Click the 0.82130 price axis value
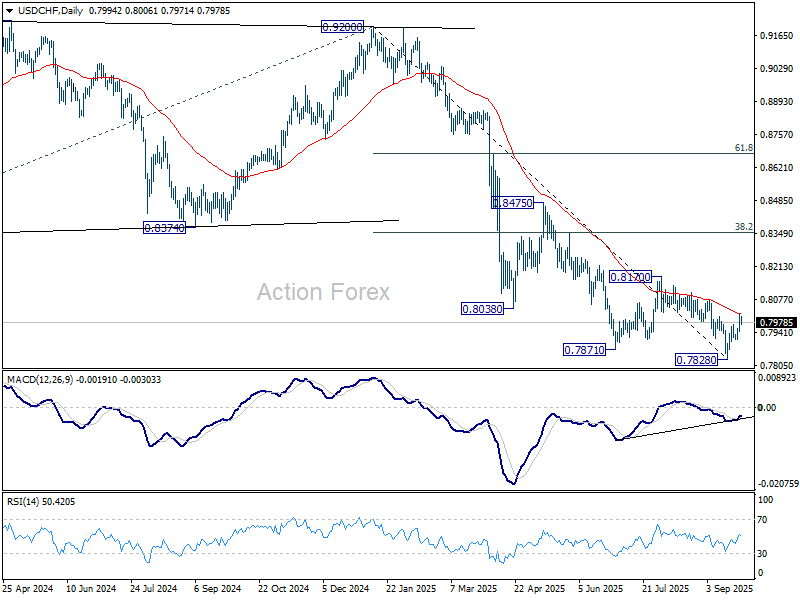The image size is (800, 600). pos(777,266)
